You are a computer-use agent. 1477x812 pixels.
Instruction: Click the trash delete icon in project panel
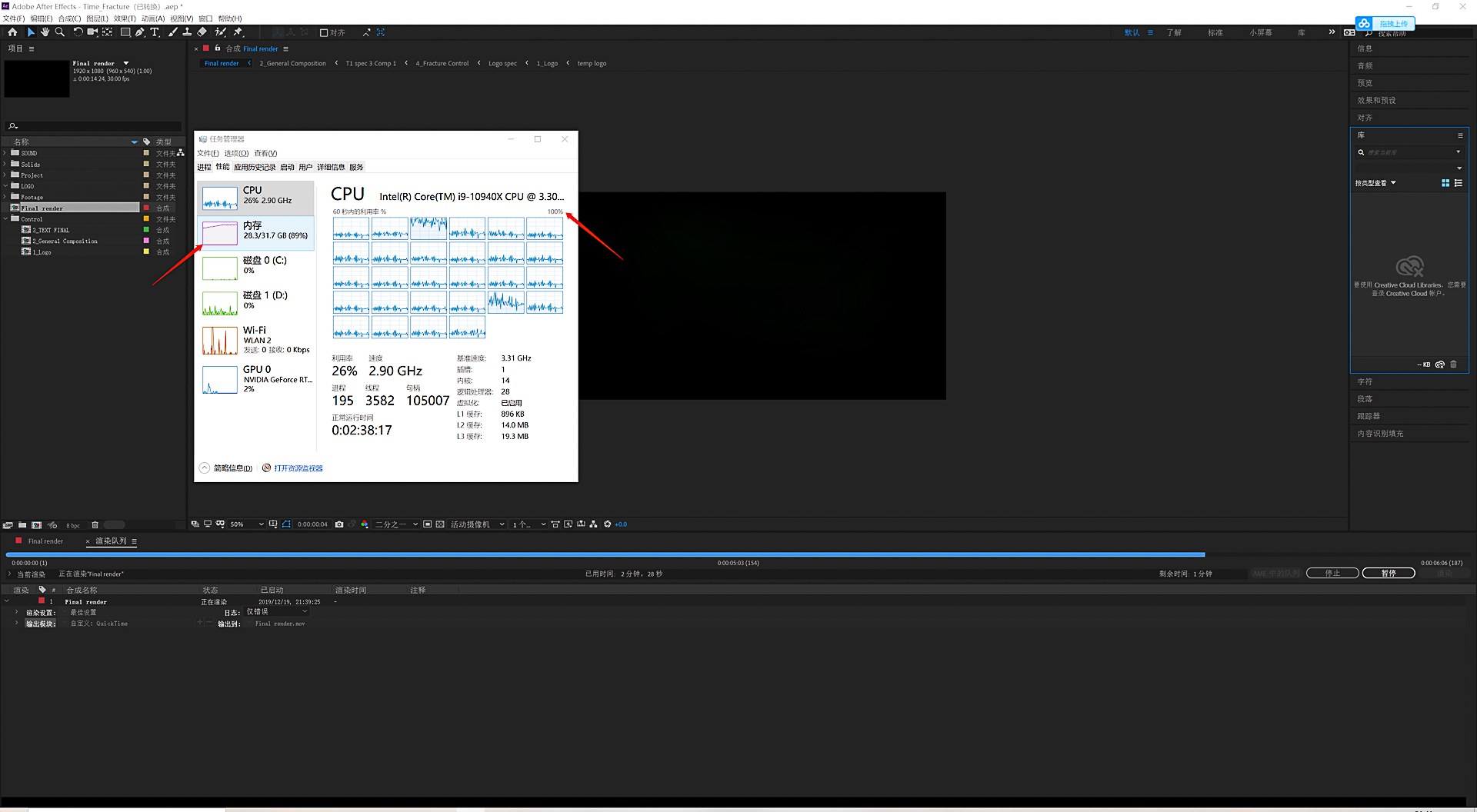coord(95,525)
